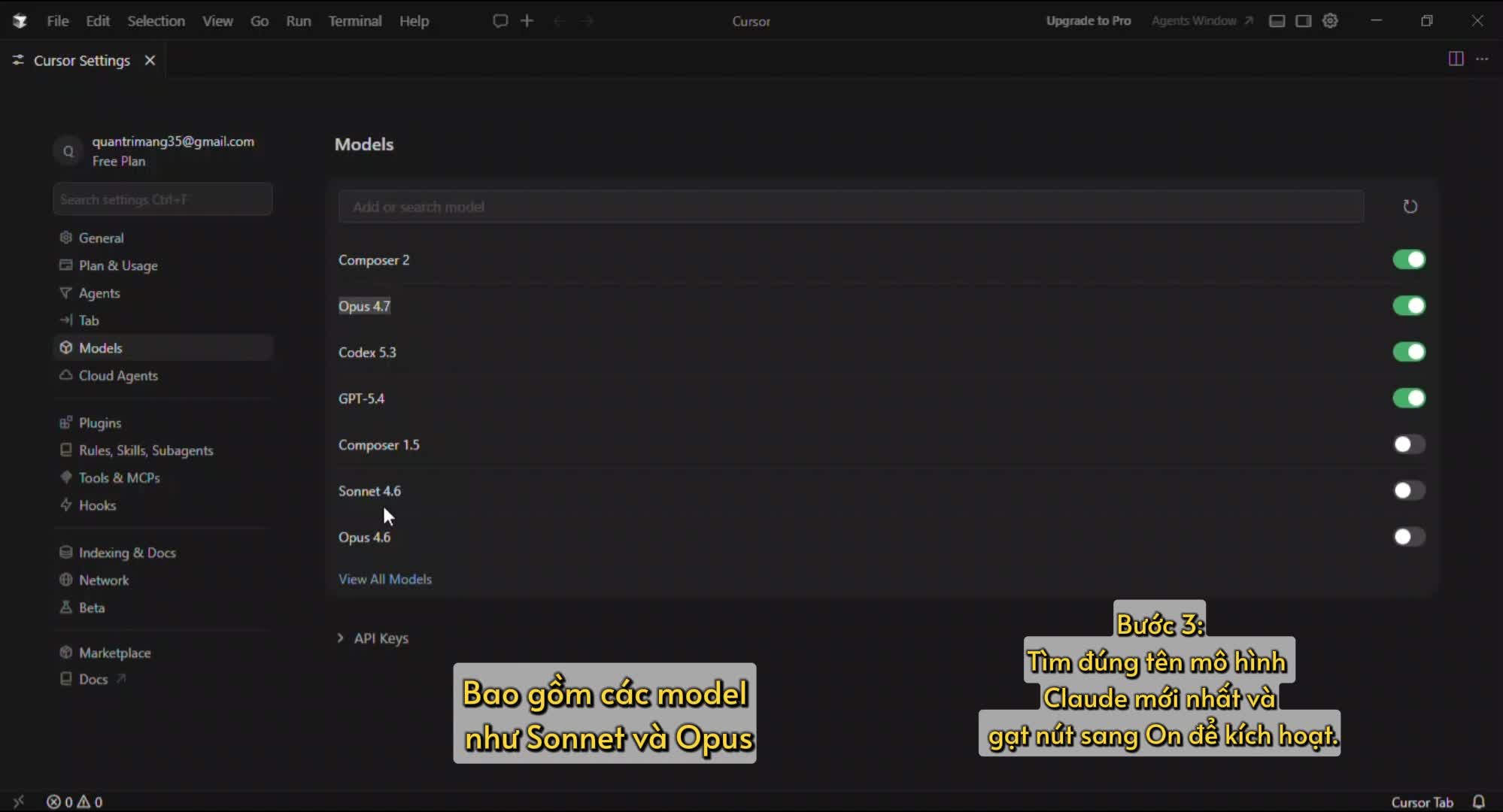Click the account avatar icon
This screenshot has width=1503, height=812.
click(x=68, y=151)
